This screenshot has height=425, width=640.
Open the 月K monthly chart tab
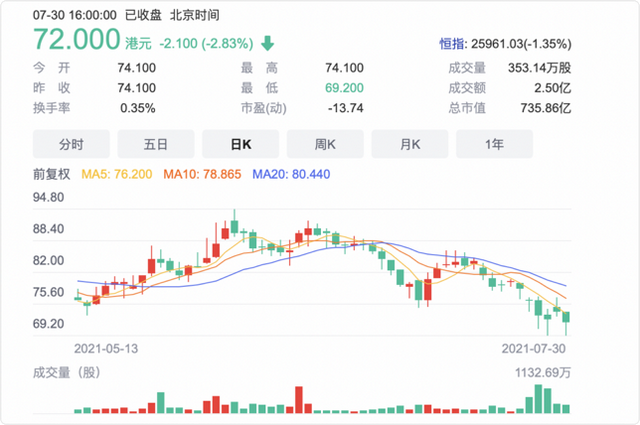[x=410, y=144]
